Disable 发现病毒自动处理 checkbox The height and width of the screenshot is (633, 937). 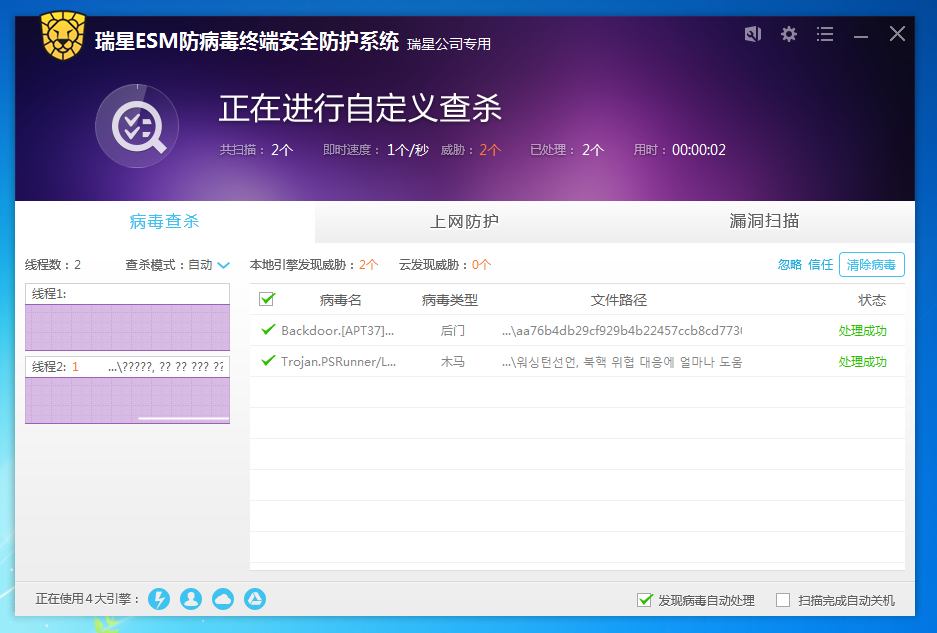[x=645, y=600]
